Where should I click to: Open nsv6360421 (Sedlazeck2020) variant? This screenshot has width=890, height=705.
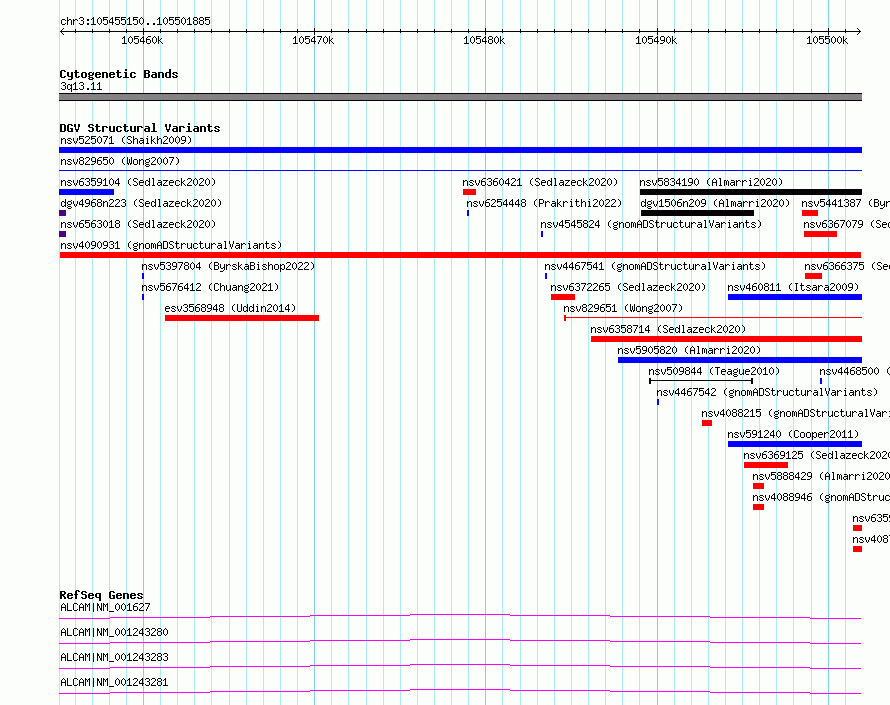point(540,182)
